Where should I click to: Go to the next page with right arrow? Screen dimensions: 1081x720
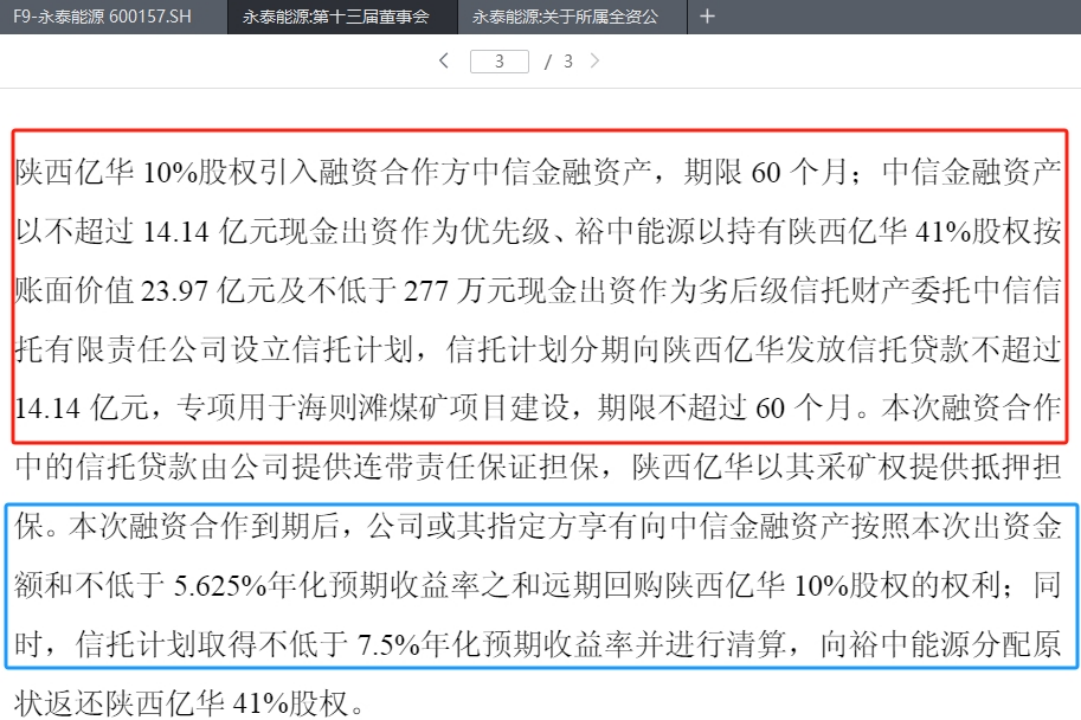pyautogui.click(x=595, y=61)
